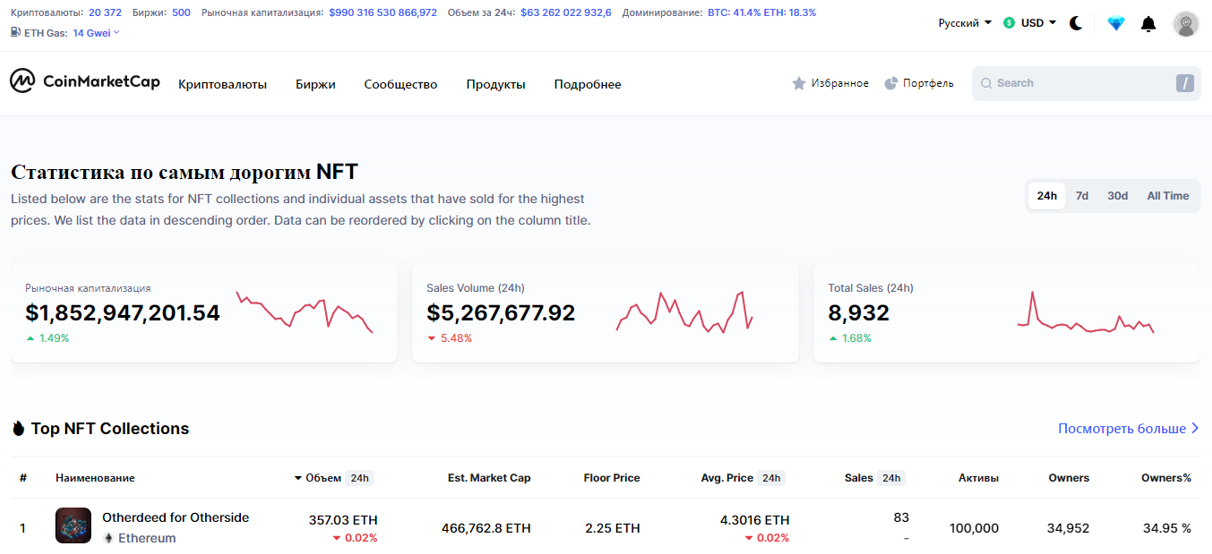
Task: Open the Портфель link
Action: click(919, 83)
